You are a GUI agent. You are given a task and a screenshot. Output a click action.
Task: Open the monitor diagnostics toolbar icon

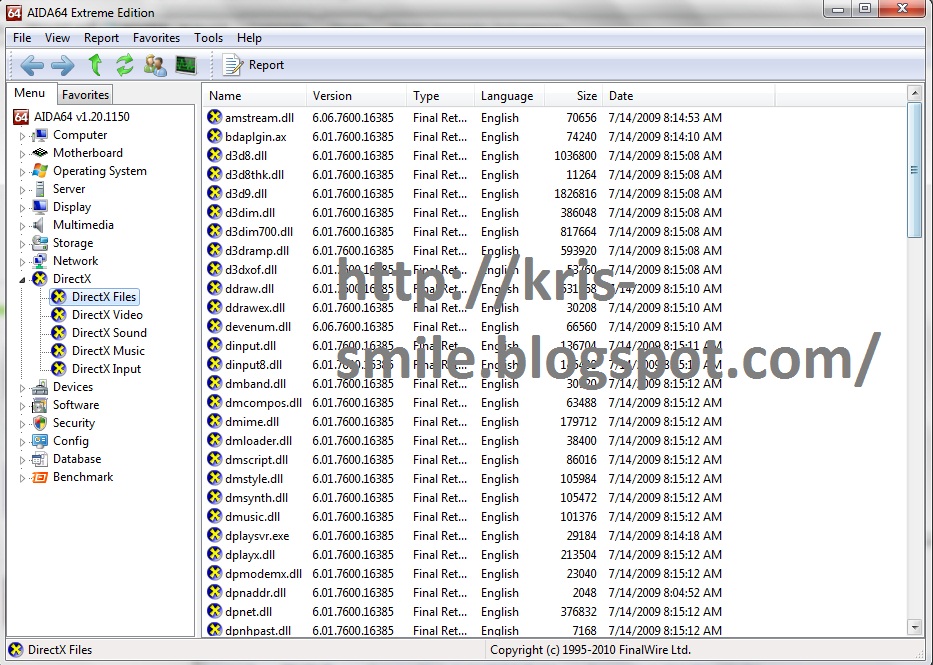(186, 65)
